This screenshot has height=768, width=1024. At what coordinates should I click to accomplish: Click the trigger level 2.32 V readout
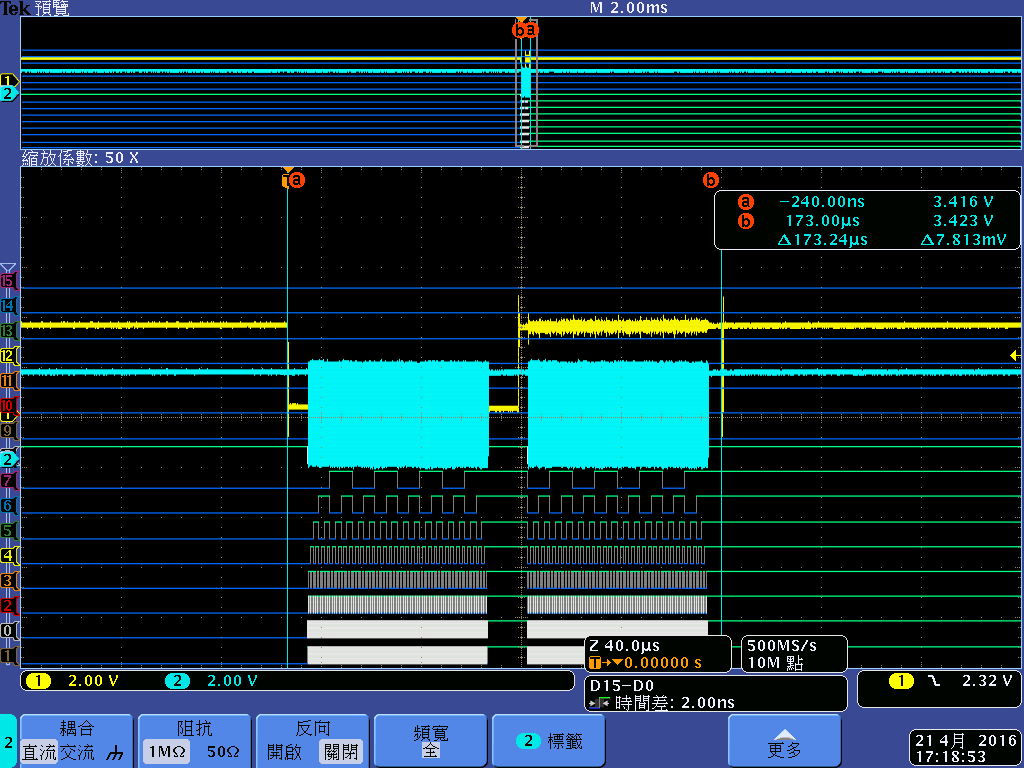(987, 681)
